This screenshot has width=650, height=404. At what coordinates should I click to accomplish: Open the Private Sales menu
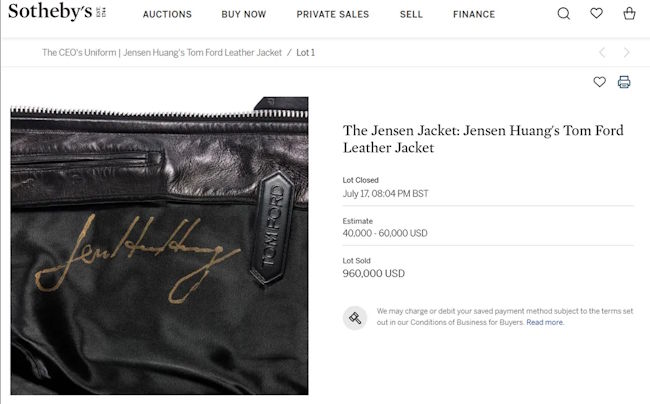[x=332, y=15]
